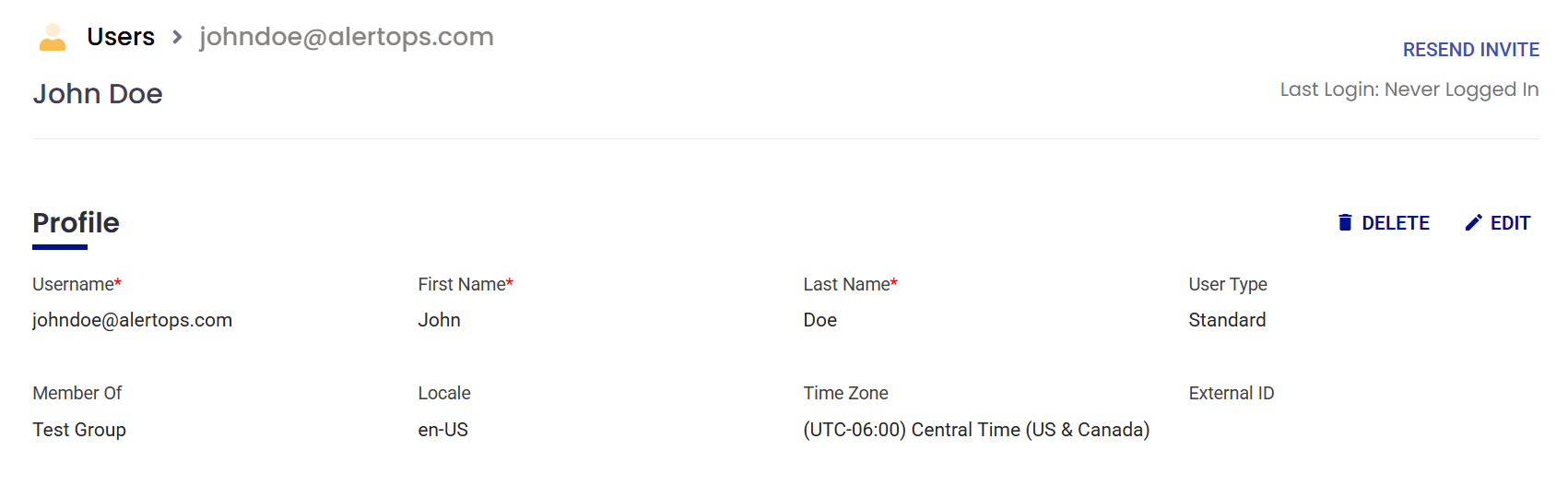Click the John Doe page heading
The image size is (1568, 498).
pos(98,94)
